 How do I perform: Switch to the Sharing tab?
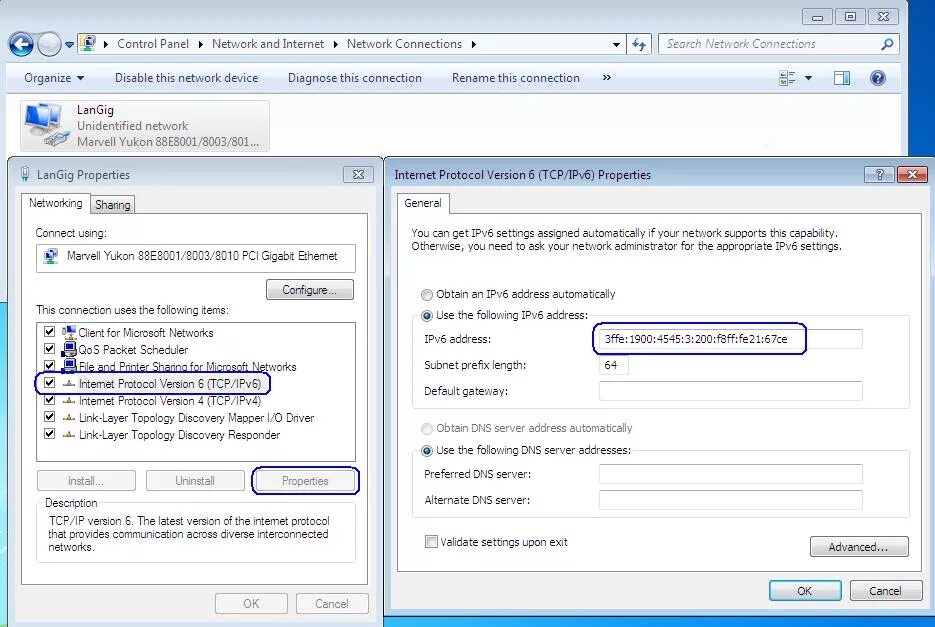pos(112,205)
